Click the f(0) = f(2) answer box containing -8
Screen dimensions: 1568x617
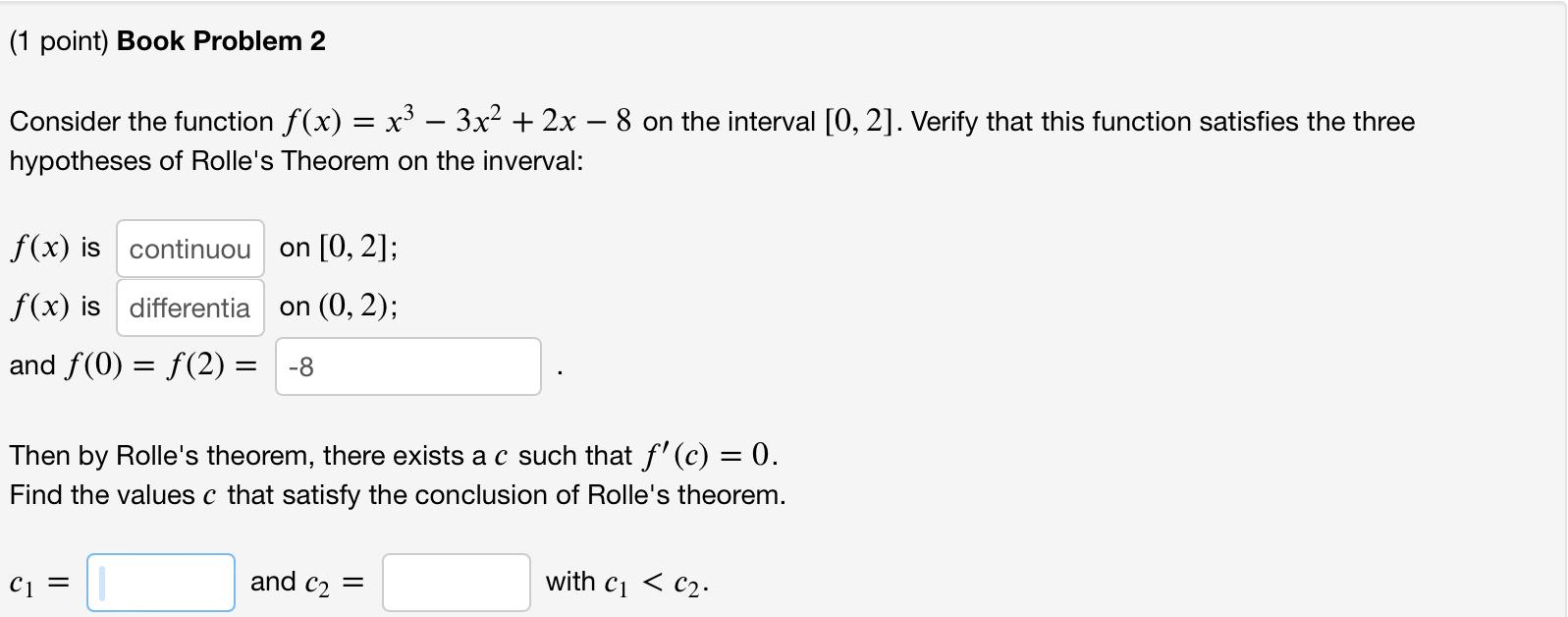pyautogui.click(x=407, y=366)
